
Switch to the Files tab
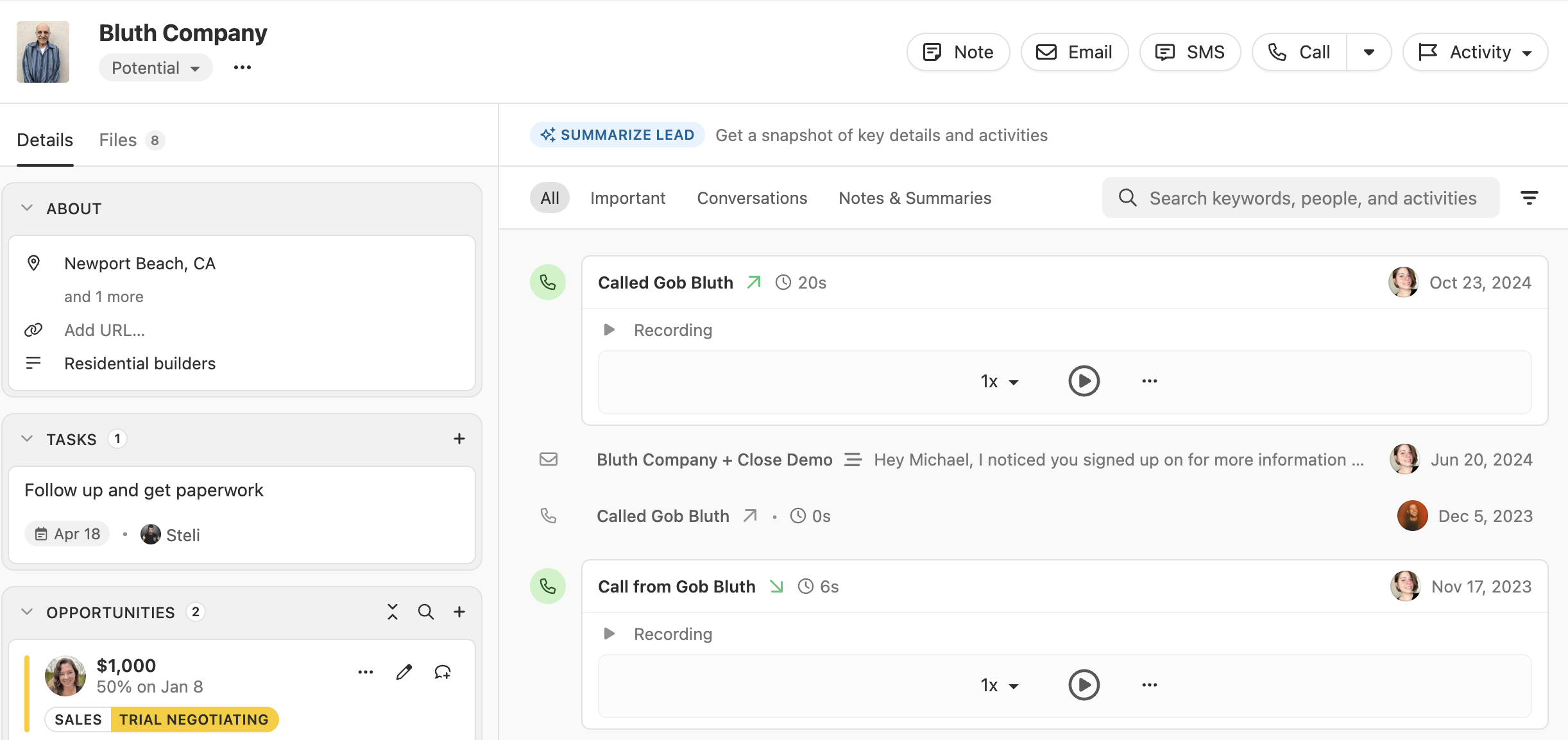[132, 140]
